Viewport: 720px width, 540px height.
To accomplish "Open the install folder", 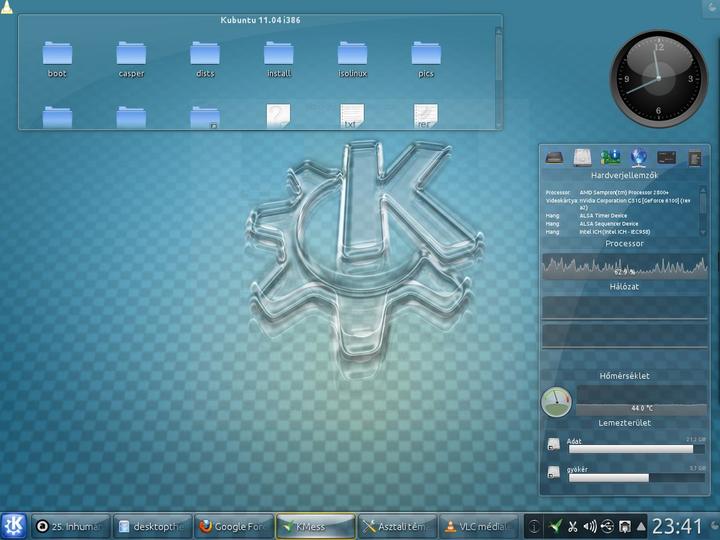I will 279,60.
